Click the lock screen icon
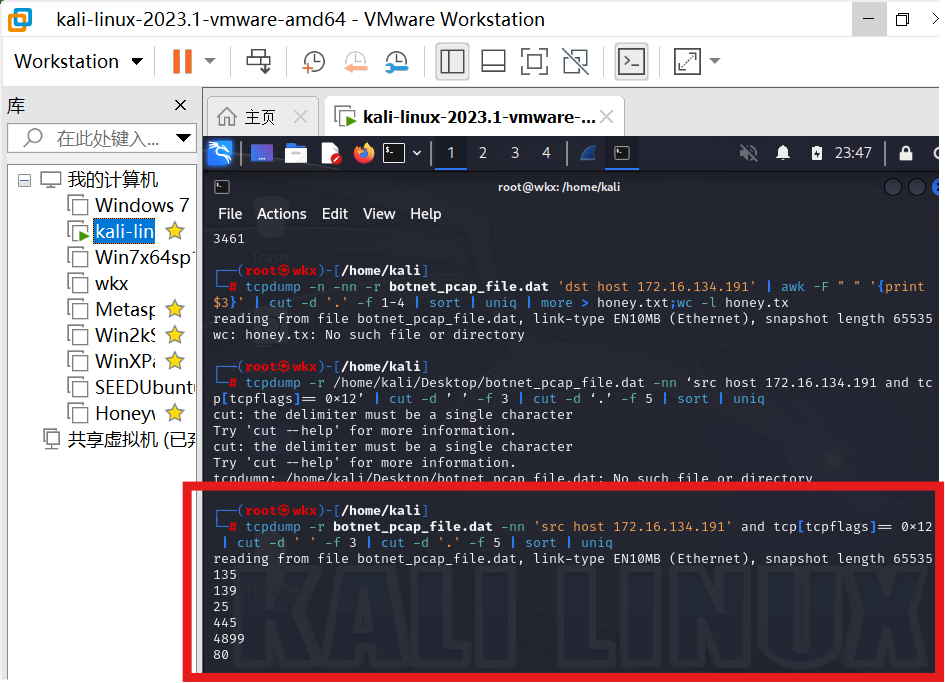 [x=906, y=153]
